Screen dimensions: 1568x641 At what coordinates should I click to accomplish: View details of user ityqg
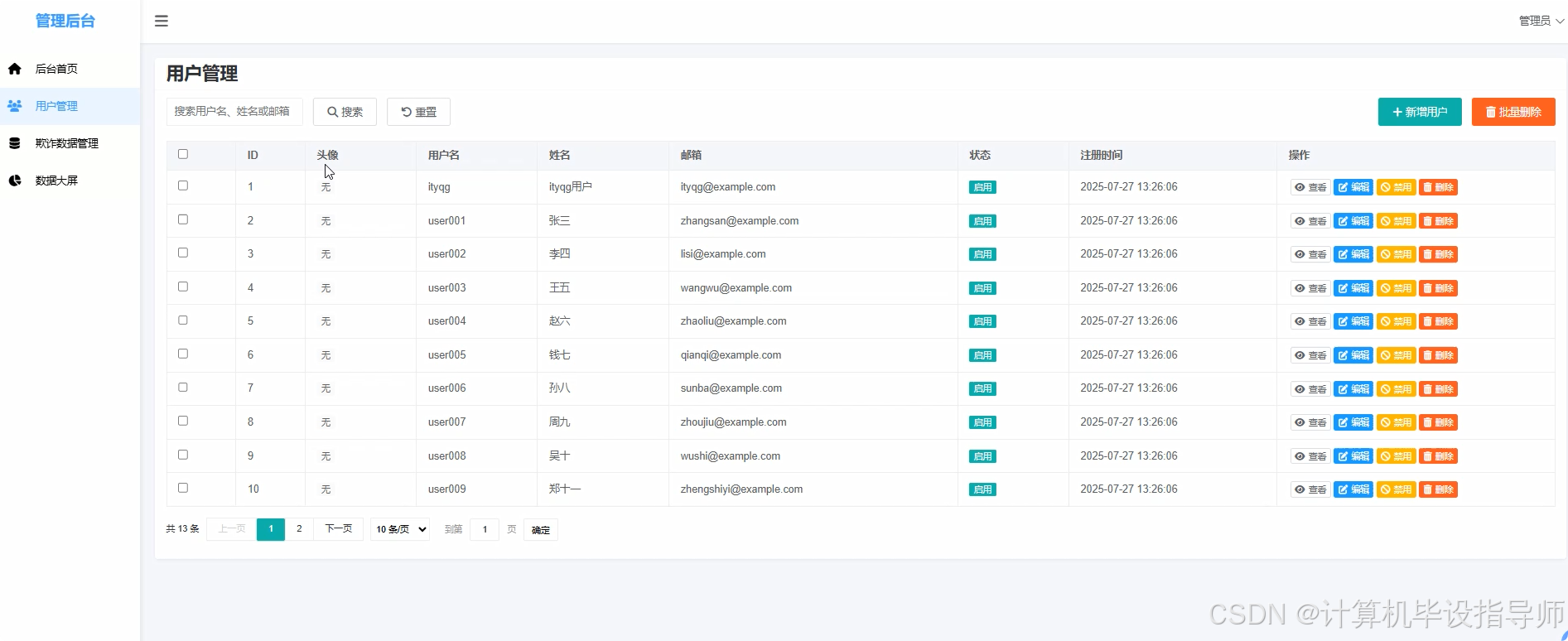[x=1310, y=187]
